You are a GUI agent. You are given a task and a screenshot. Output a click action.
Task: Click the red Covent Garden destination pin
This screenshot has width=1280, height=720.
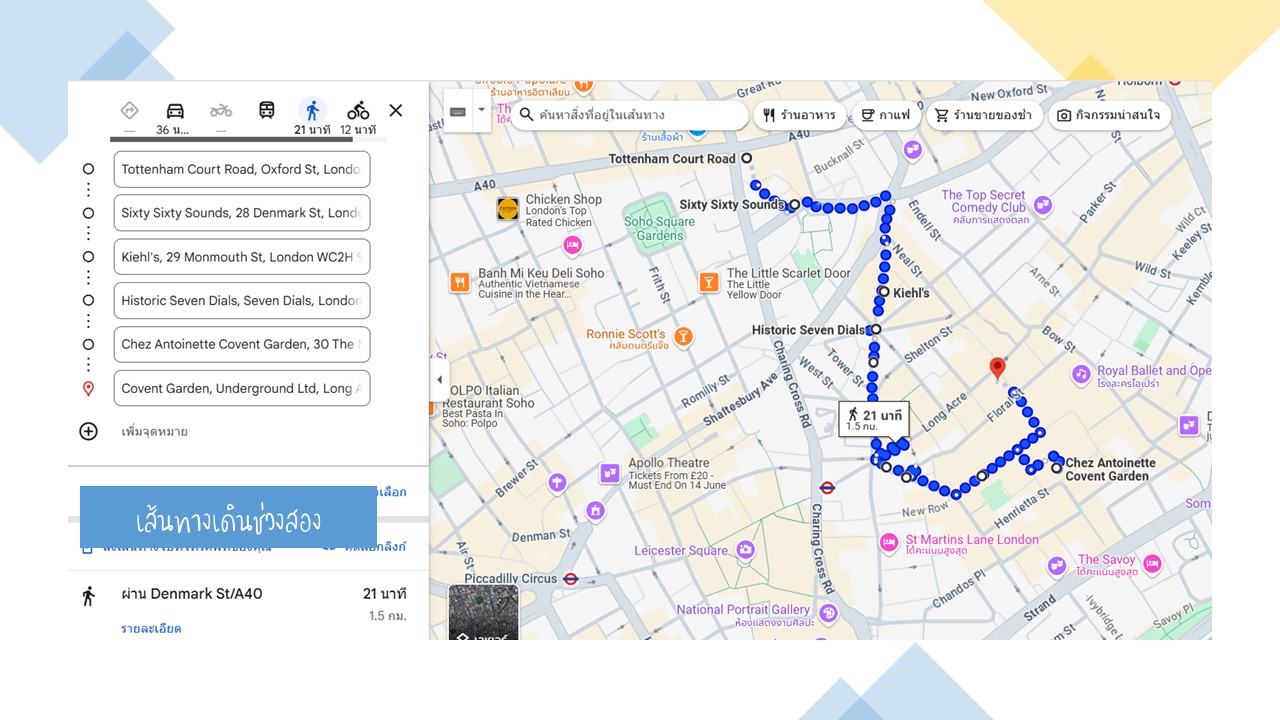point(997,368)
